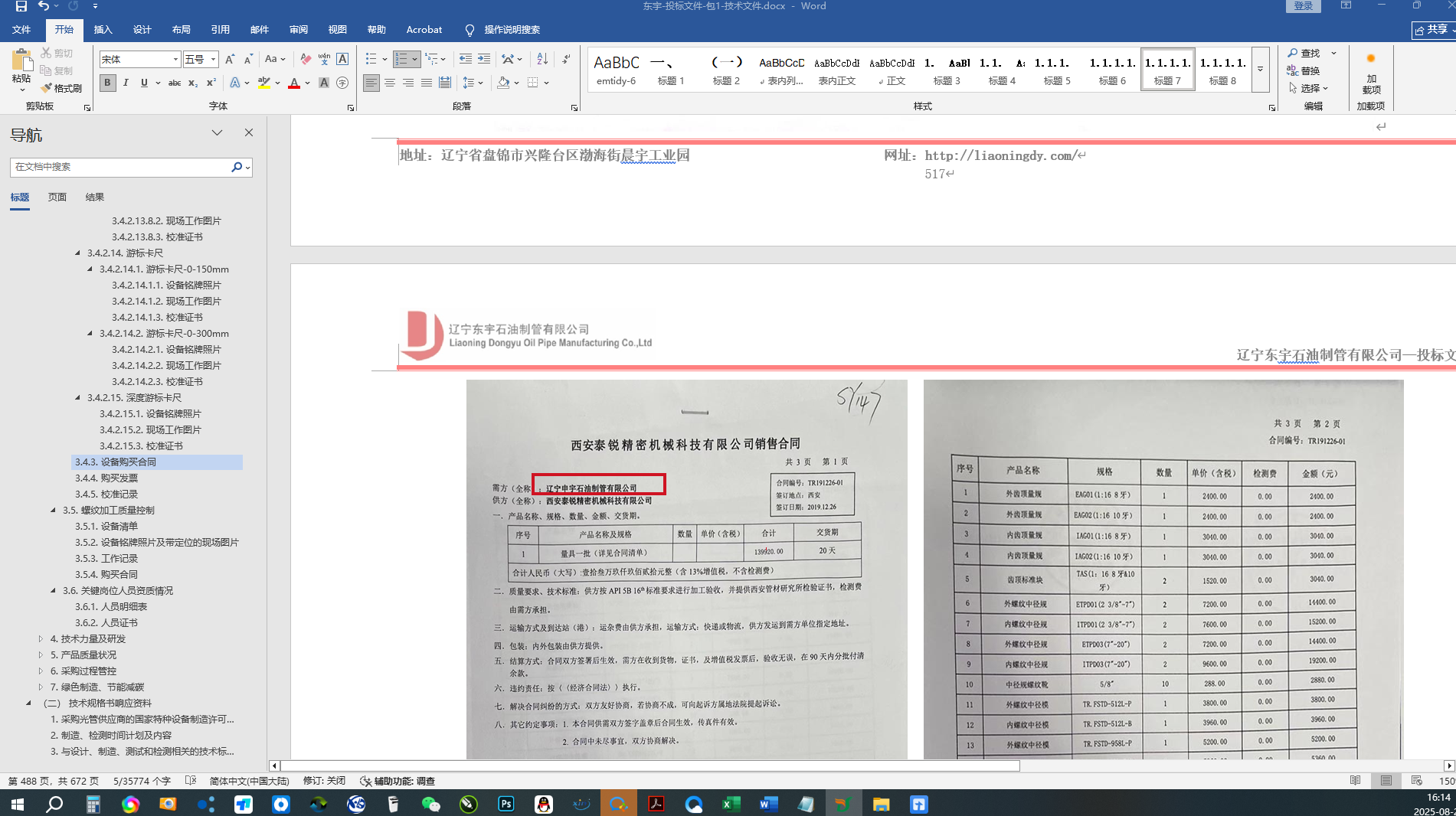Go to heading 3.4.4. 购买发票 in navigation

pyautogui.click(x=106, y=478)
